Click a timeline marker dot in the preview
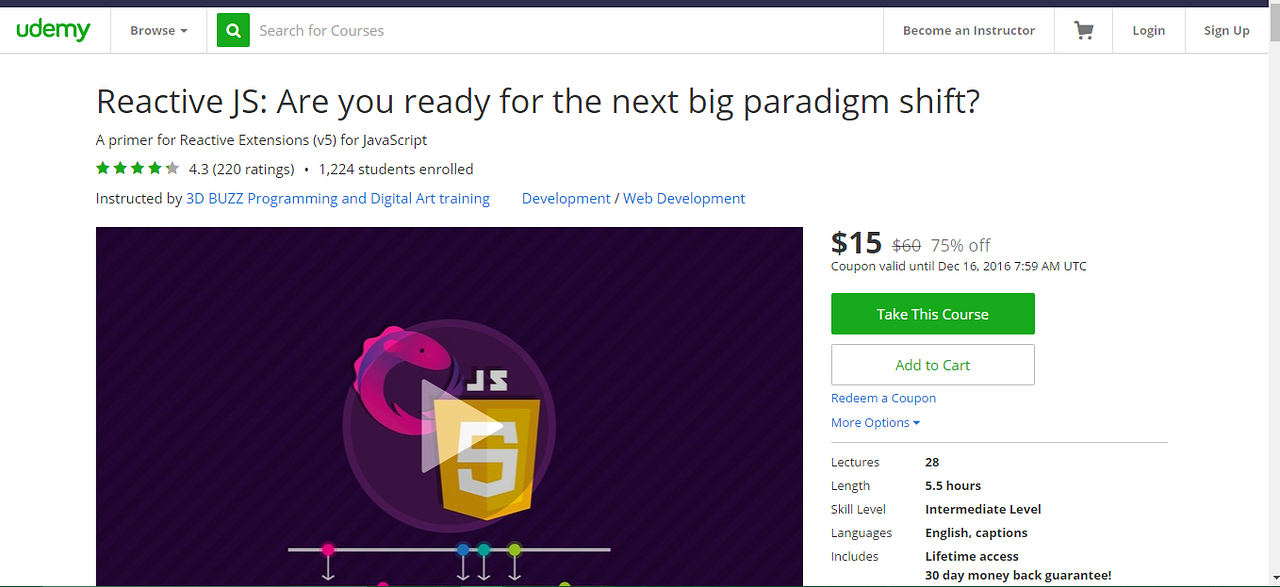 point(328,549)
